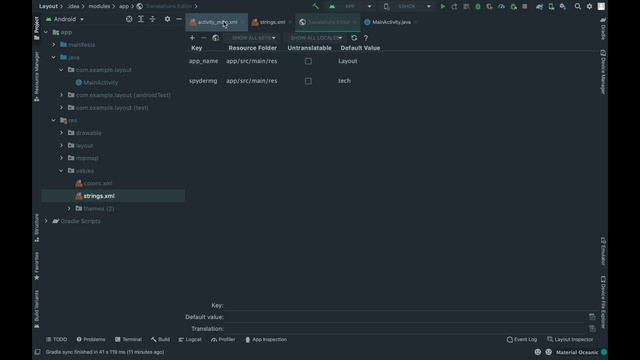This screenshot has width=640, height=360.
Task: Expand the themes (2) node
Action: (69, 208)
